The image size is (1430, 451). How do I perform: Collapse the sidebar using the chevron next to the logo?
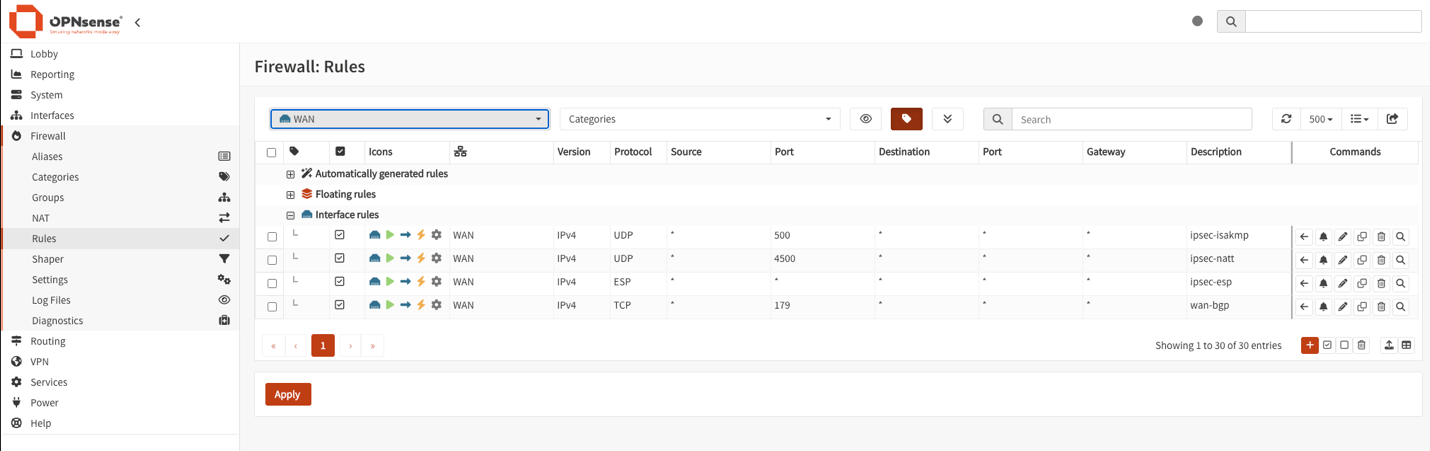[137, 22]
